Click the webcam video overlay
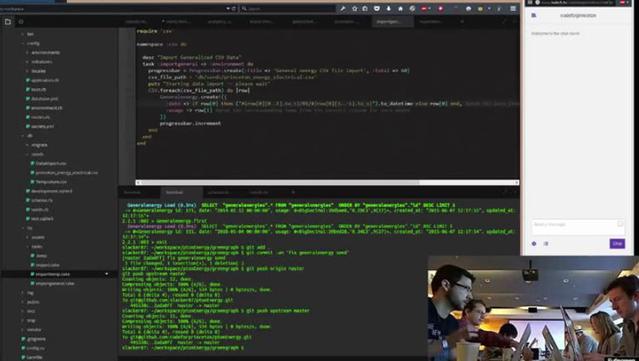 tap(533, 308)
